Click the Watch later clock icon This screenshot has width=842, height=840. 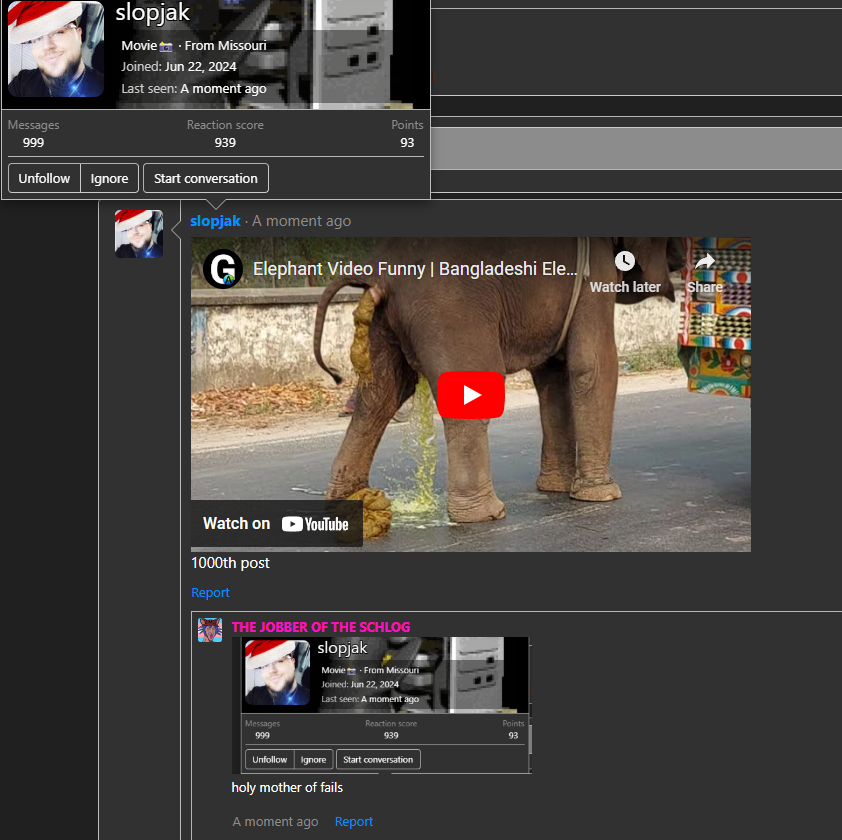625,262
